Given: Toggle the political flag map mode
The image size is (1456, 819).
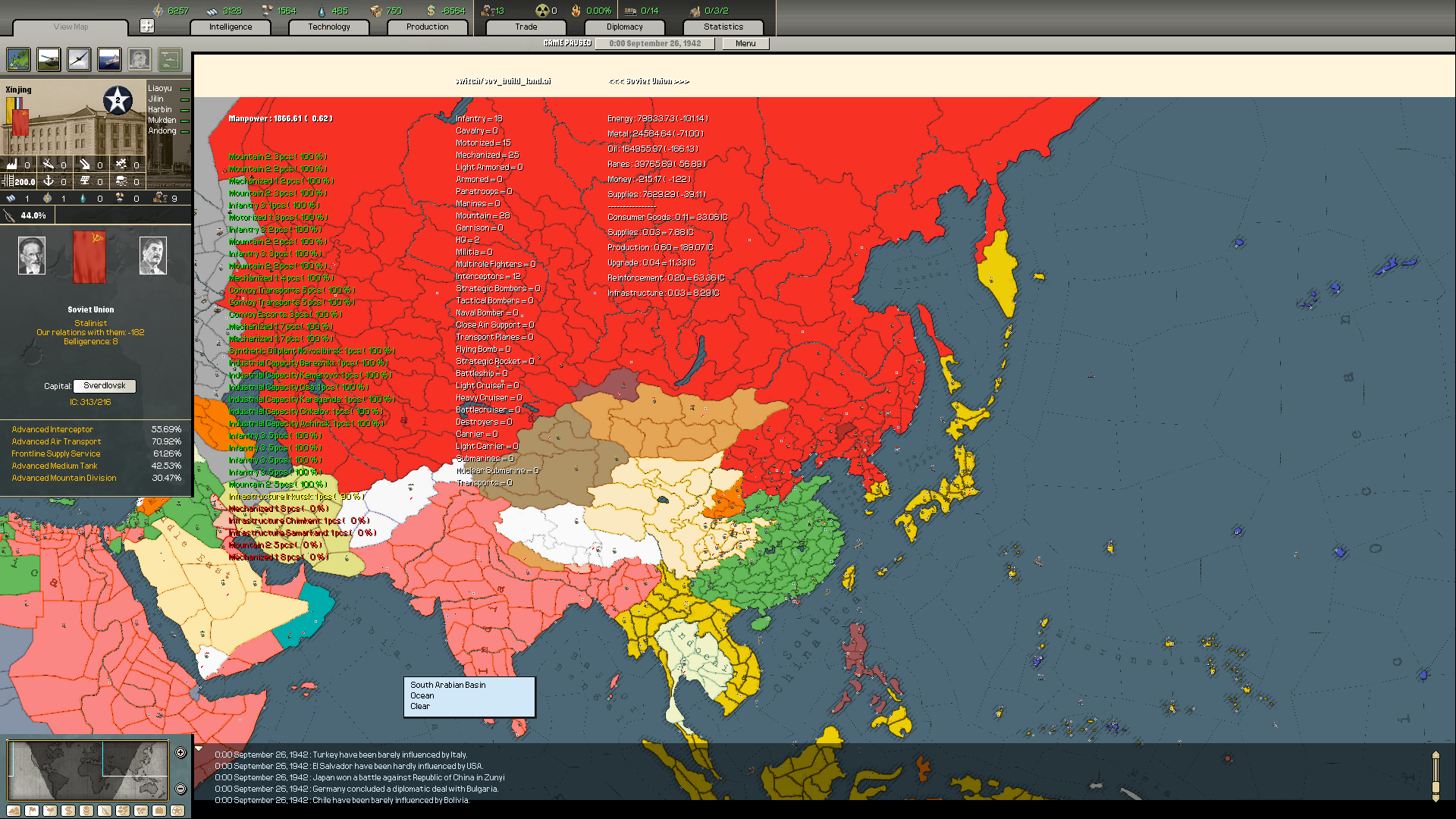Looking at the screenshot, I should [x=32, y=811].
